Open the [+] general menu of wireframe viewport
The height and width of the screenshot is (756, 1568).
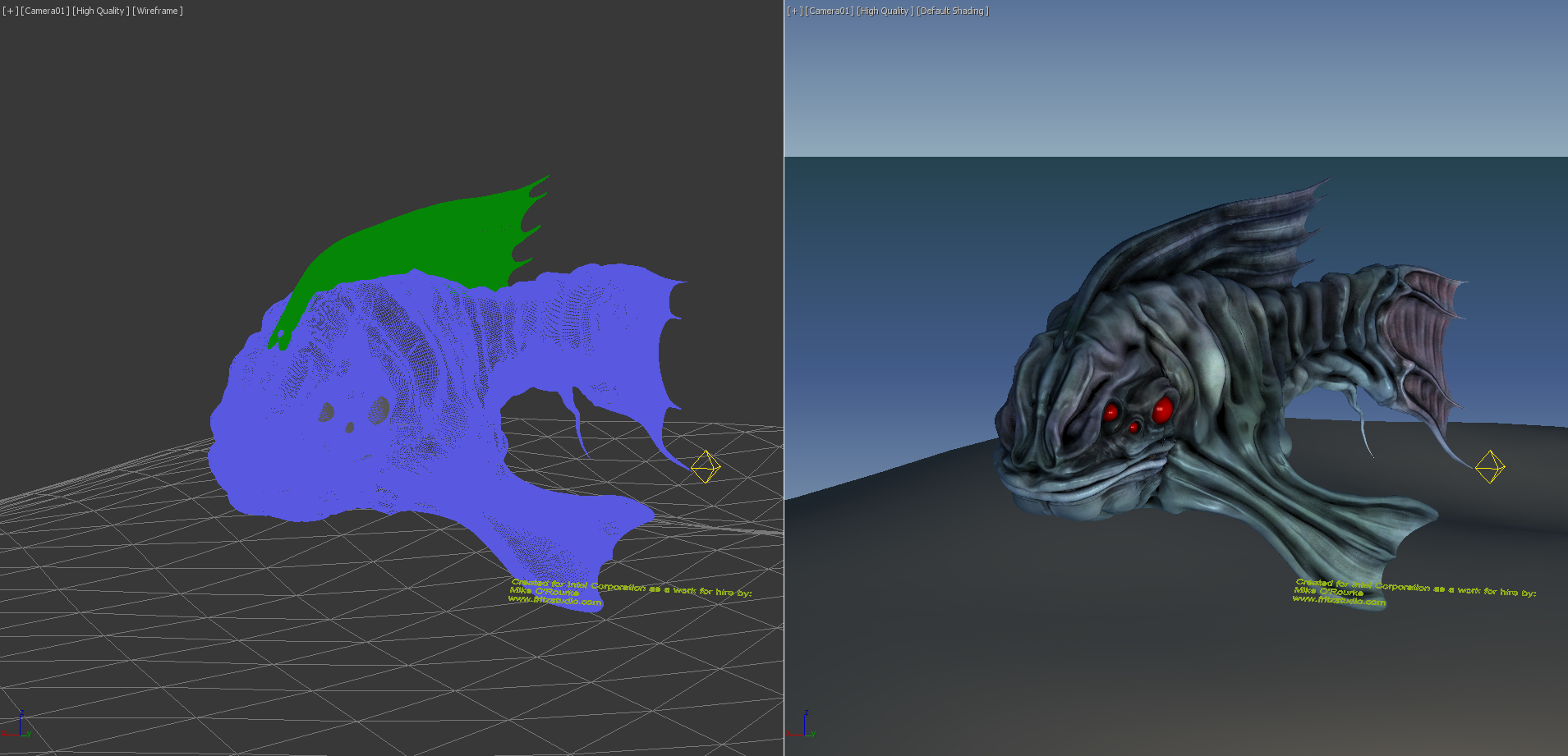(10, 11)
